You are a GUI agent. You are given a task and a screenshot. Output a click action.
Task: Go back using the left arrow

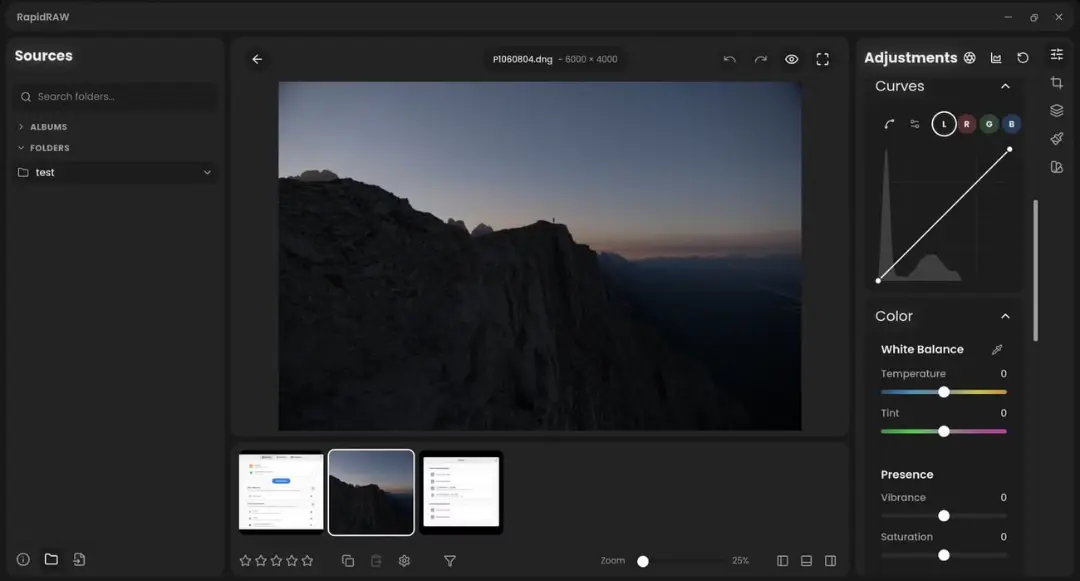(257, 59)
